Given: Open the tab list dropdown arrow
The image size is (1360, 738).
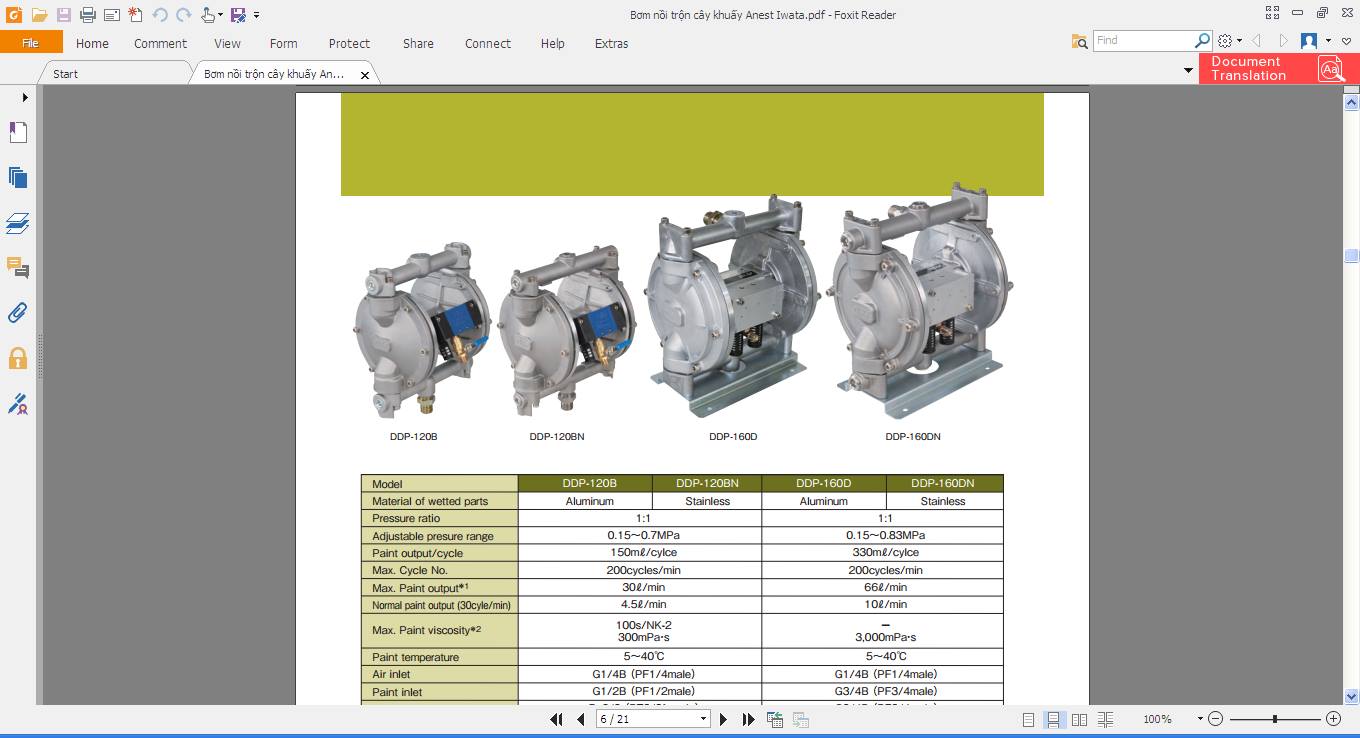Looking at the screenshot, I should 1188,70.
